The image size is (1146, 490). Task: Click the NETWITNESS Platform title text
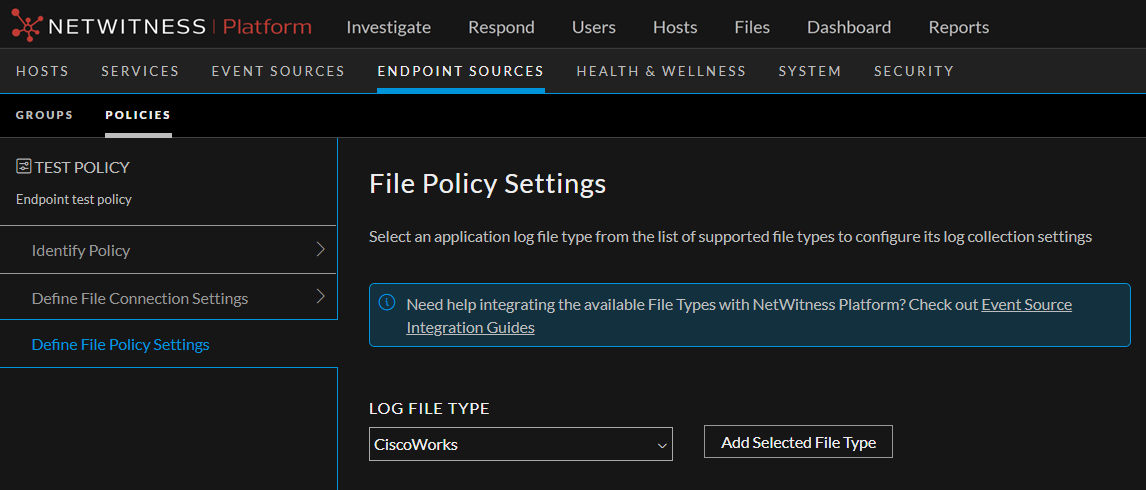[179, 27]
